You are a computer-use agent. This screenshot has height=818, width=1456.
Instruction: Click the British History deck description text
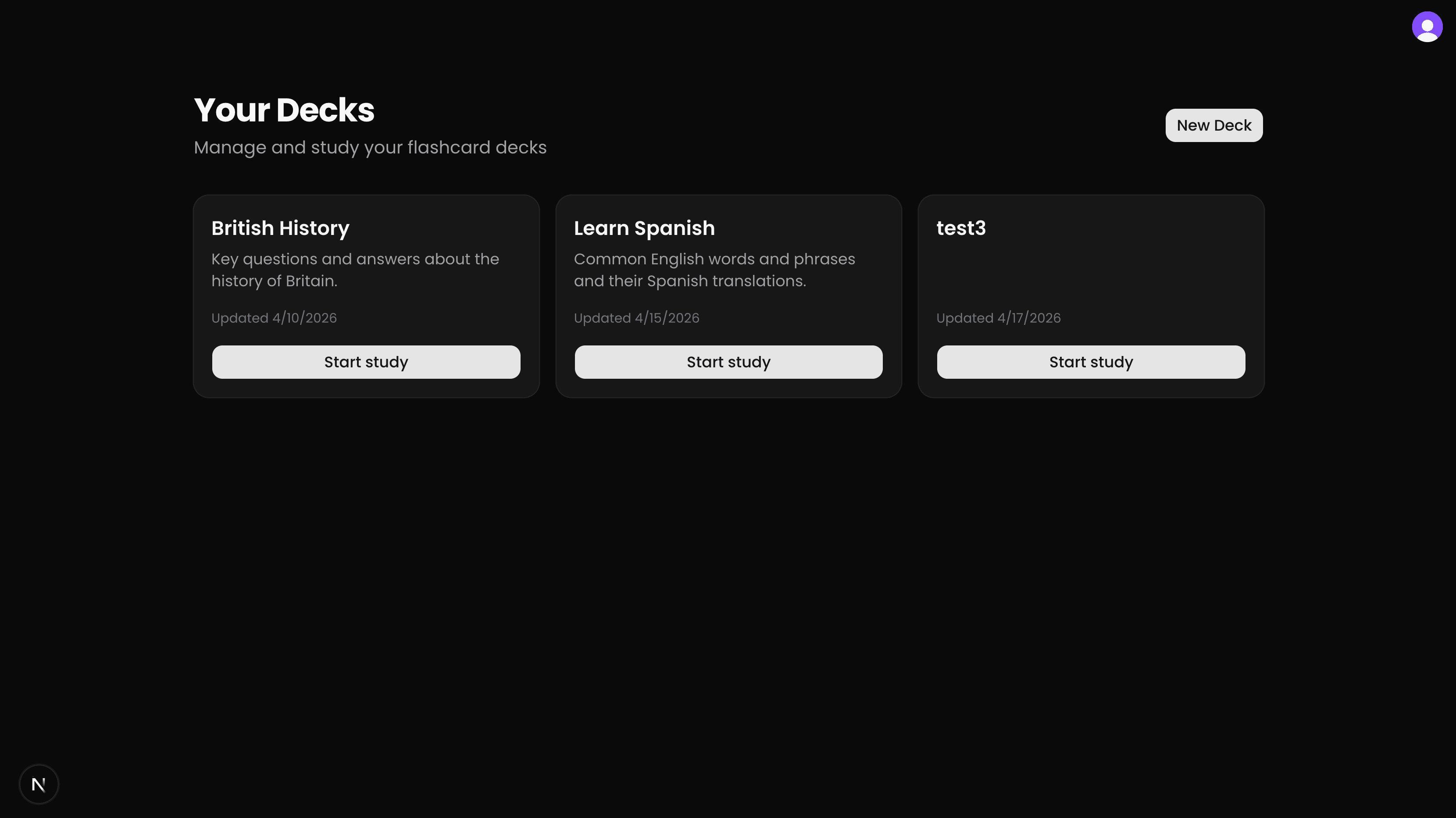355,270
